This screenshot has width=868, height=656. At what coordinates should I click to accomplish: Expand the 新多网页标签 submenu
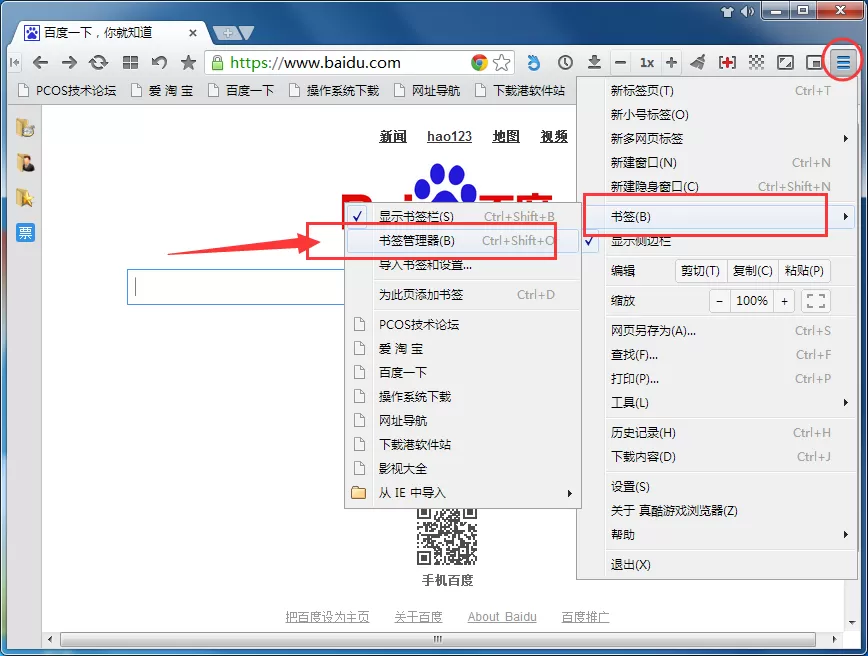pos(717,138)
